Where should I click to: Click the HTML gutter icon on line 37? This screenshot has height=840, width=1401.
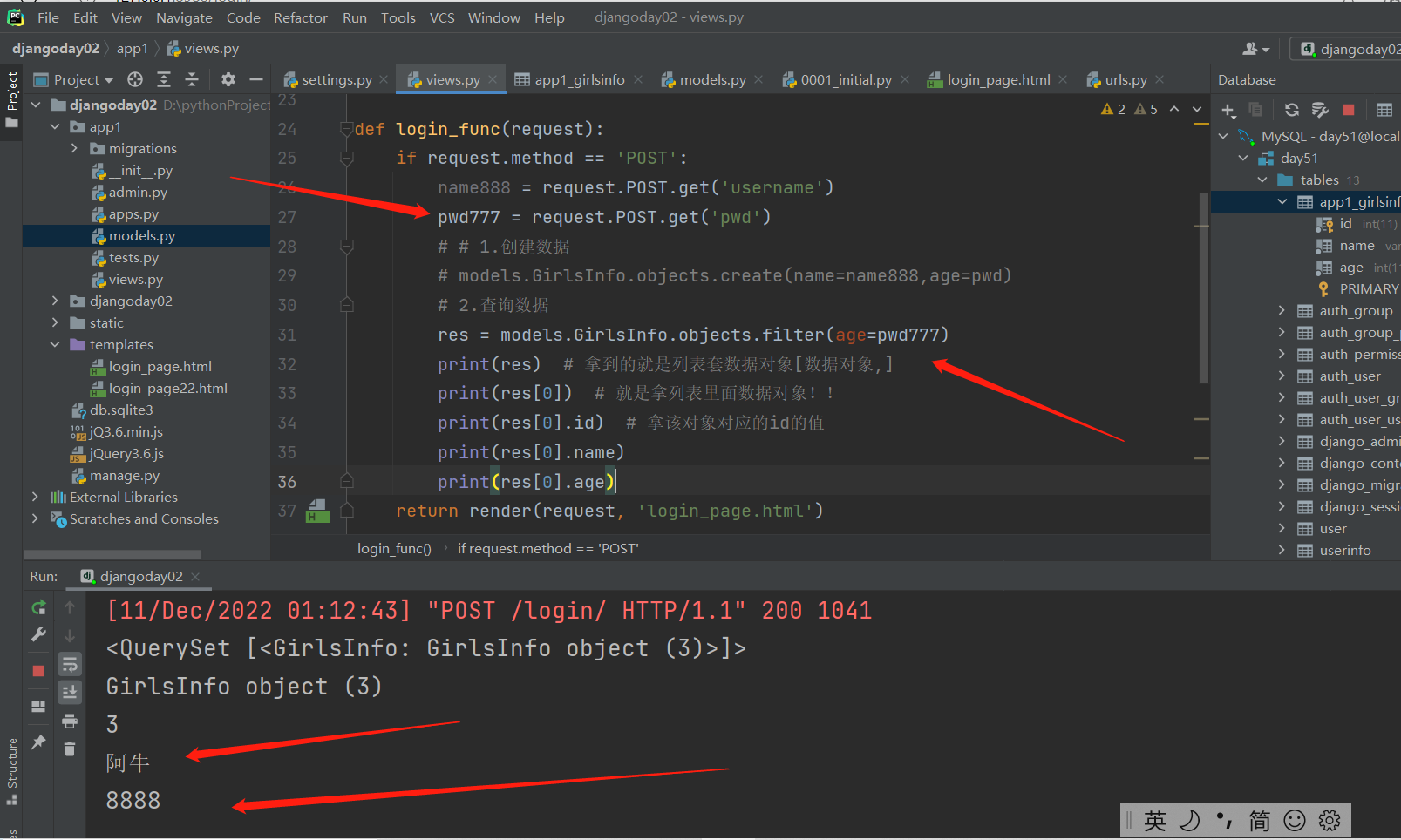point(317,511)
